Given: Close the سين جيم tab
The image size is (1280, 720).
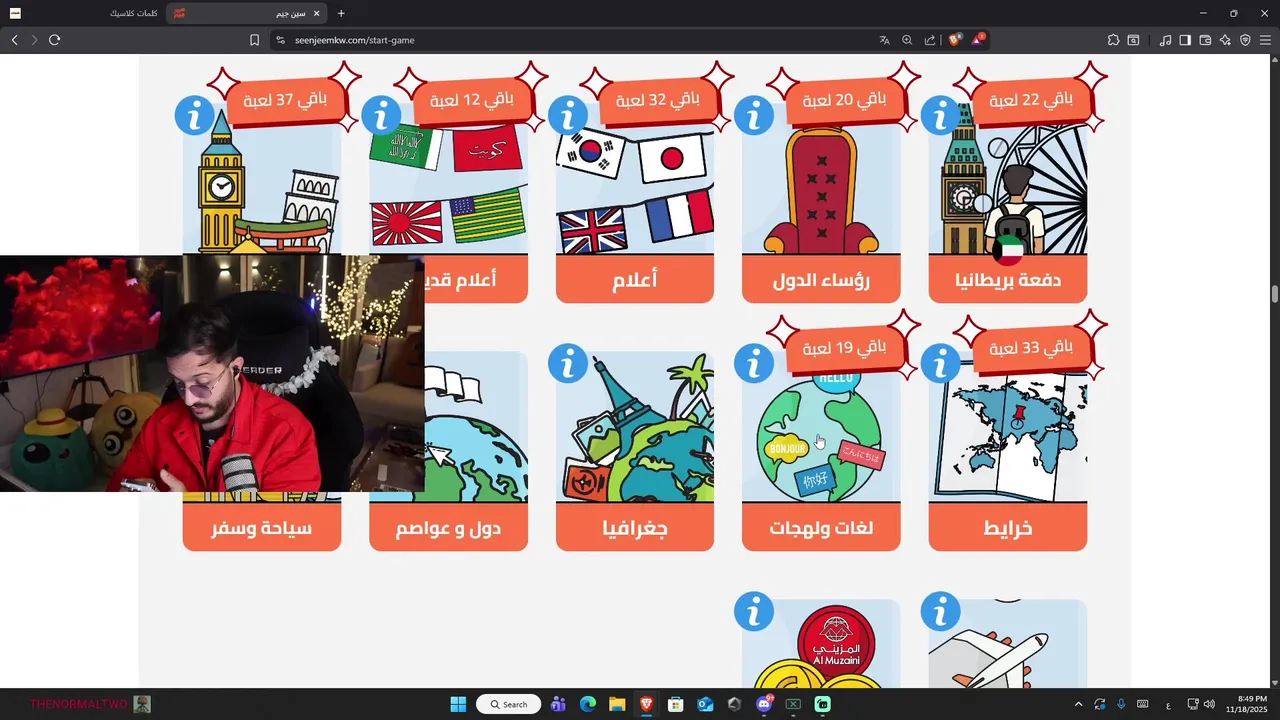Looking at the screenshot, I should (317, 13).
